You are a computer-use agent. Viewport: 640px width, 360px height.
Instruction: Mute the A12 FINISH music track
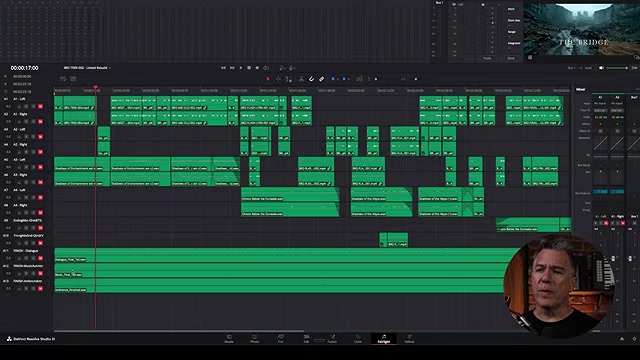coord(40,273)
